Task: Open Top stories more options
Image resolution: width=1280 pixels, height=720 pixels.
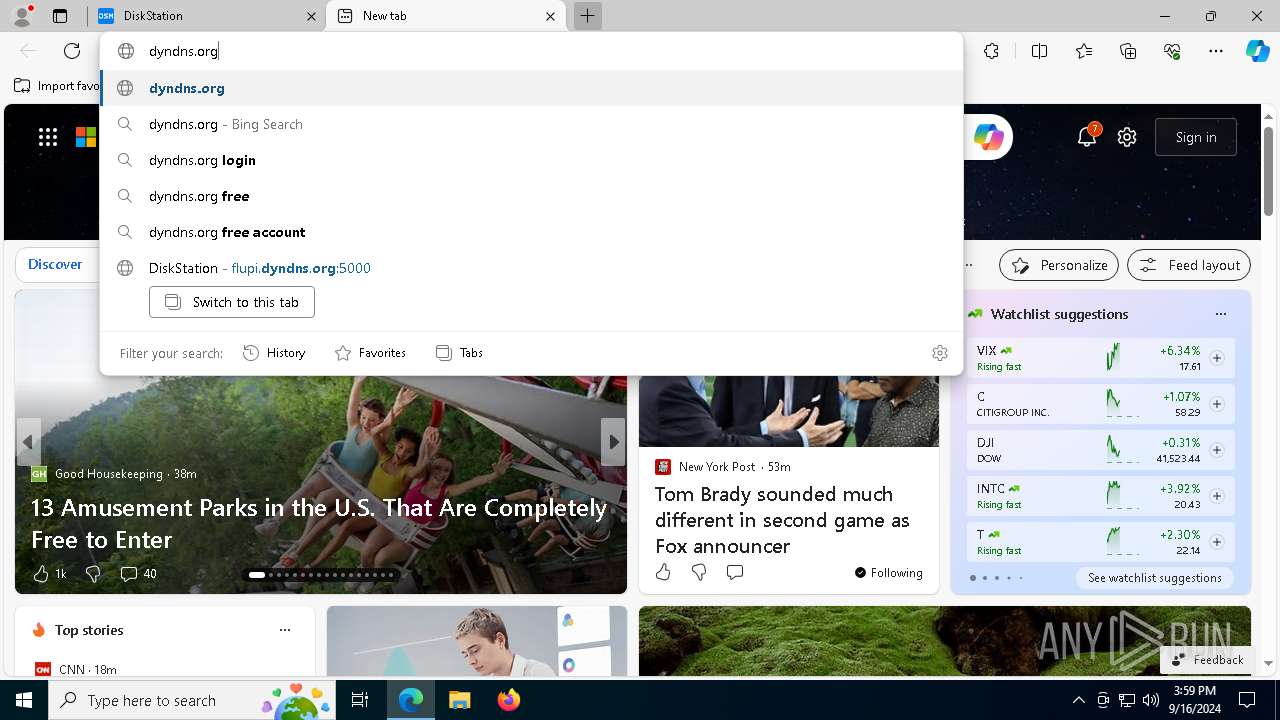Action: (285, 630)
